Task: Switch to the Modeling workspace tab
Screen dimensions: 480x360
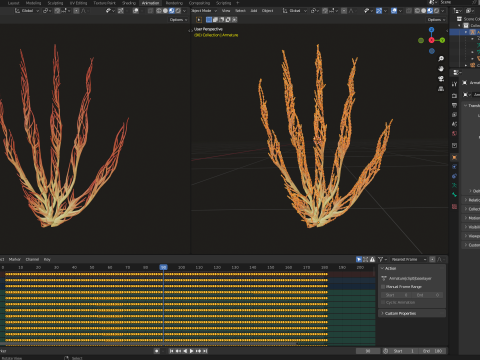Action: pos(33,3)
